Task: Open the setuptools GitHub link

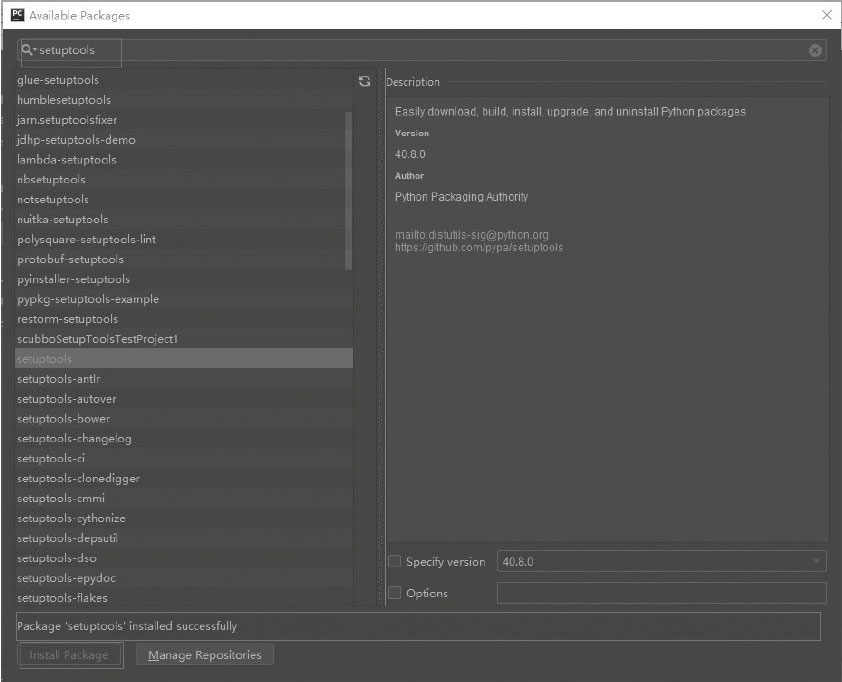Action: click(x=479, y=247)
